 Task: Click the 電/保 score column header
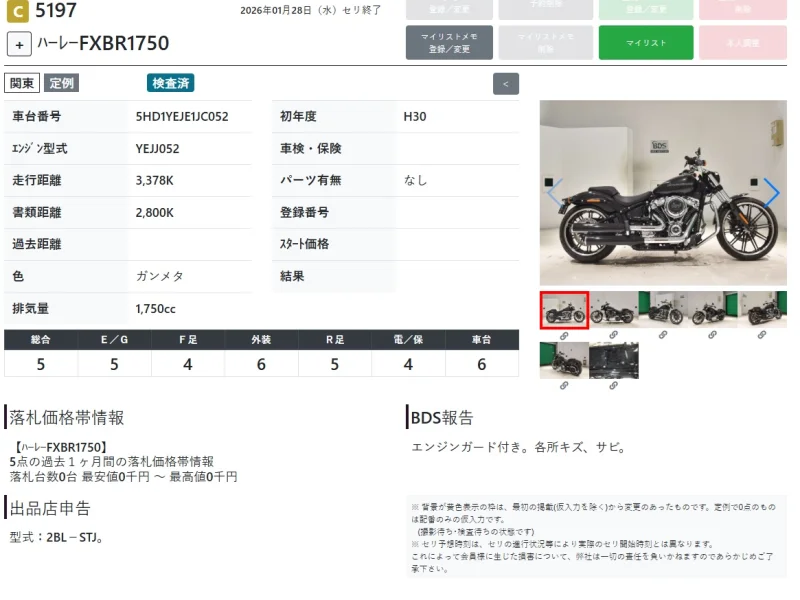click(408, 340)
